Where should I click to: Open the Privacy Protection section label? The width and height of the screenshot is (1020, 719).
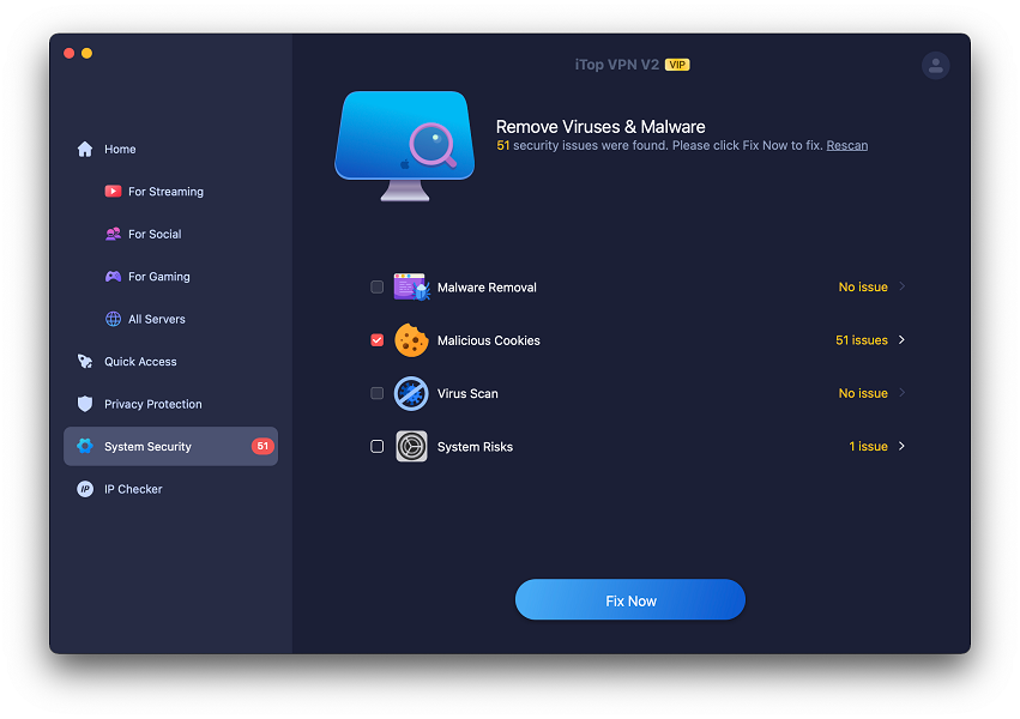pyautogui.click(x=153, y=404)
